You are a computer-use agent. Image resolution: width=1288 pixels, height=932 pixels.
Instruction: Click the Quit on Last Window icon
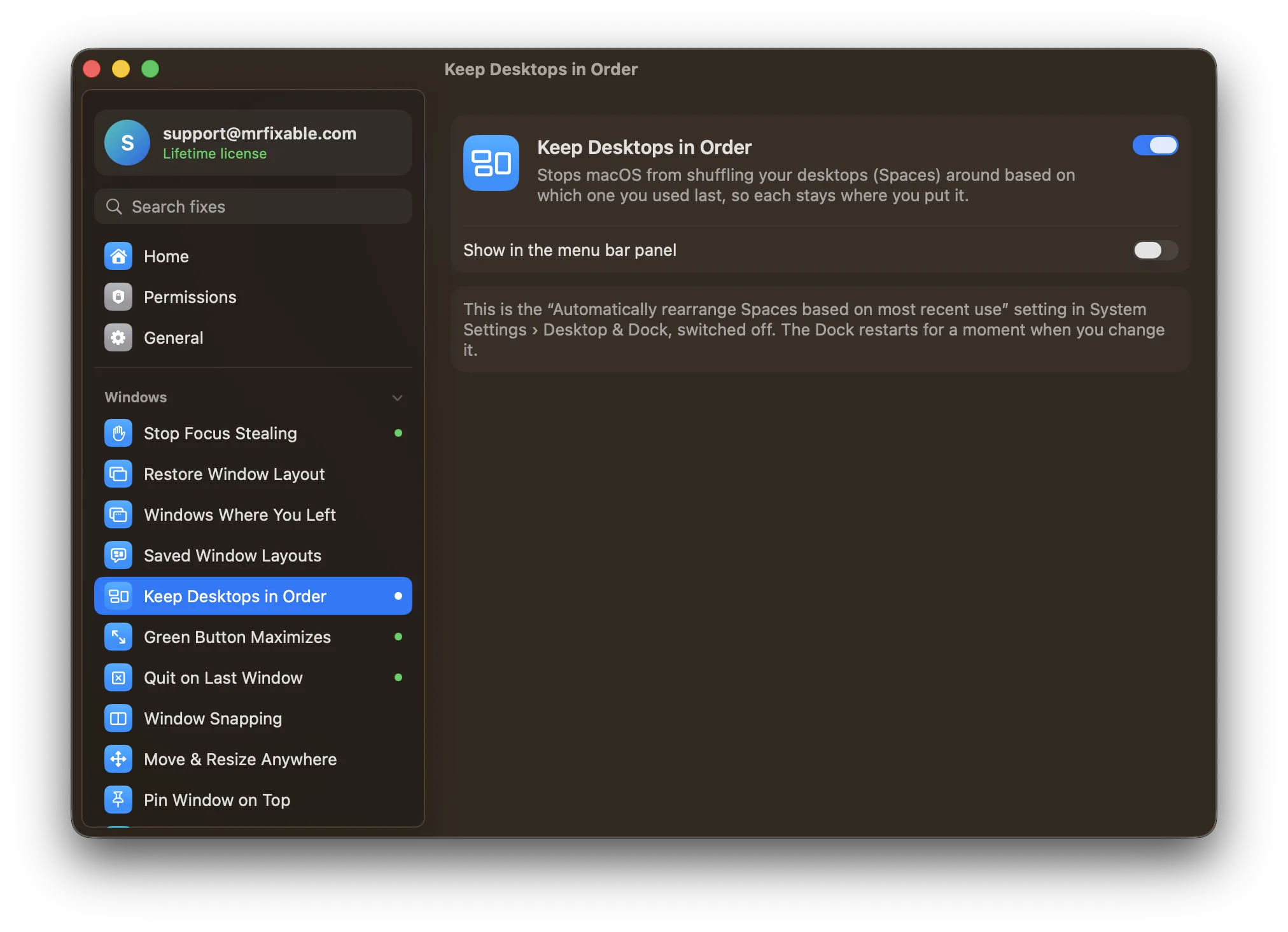pos(118,678)
